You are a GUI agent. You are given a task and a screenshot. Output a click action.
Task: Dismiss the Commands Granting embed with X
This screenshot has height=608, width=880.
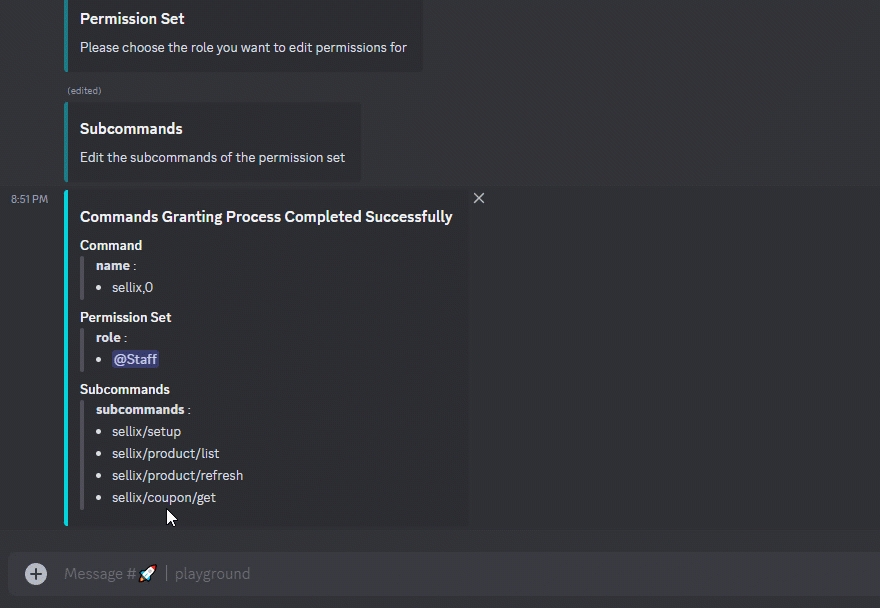pyautogui.click(x=479, y=198)
